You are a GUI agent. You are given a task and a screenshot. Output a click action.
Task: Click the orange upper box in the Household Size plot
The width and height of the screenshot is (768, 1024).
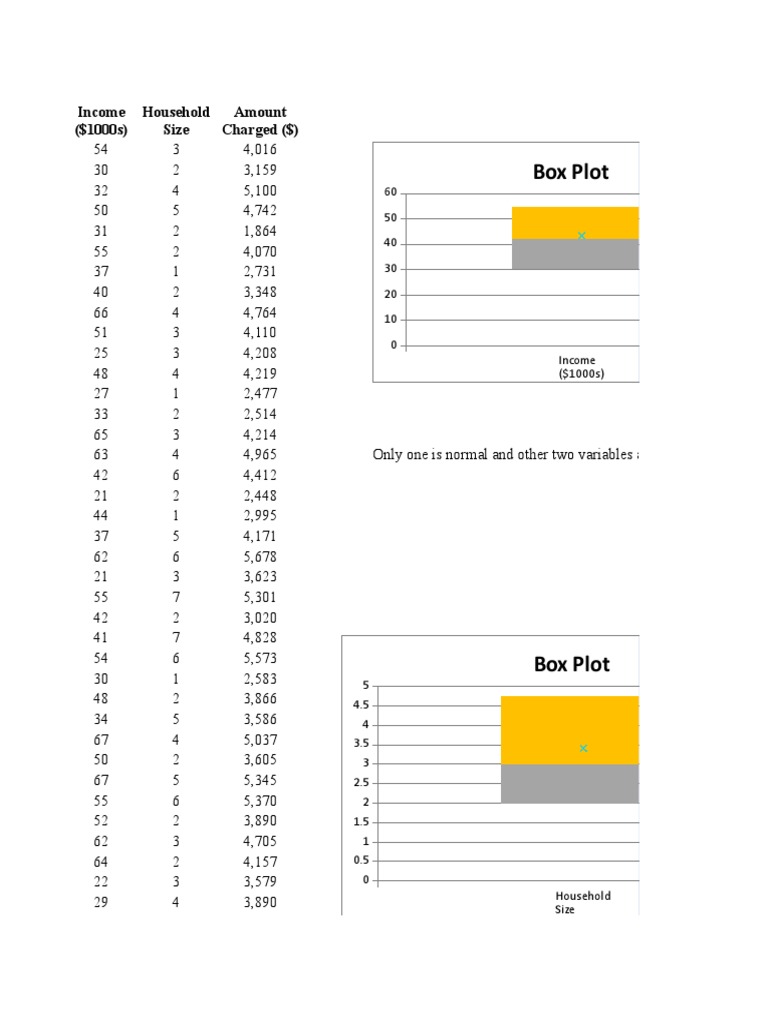click(569, 730)
